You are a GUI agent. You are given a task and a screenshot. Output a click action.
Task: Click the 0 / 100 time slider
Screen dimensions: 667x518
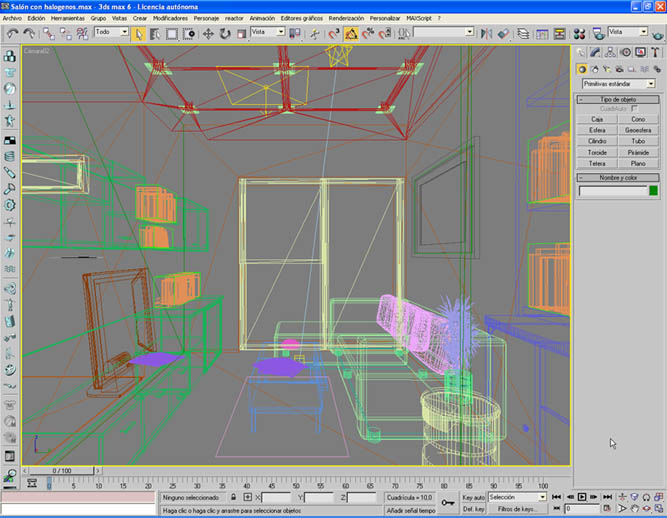point(62,470)
